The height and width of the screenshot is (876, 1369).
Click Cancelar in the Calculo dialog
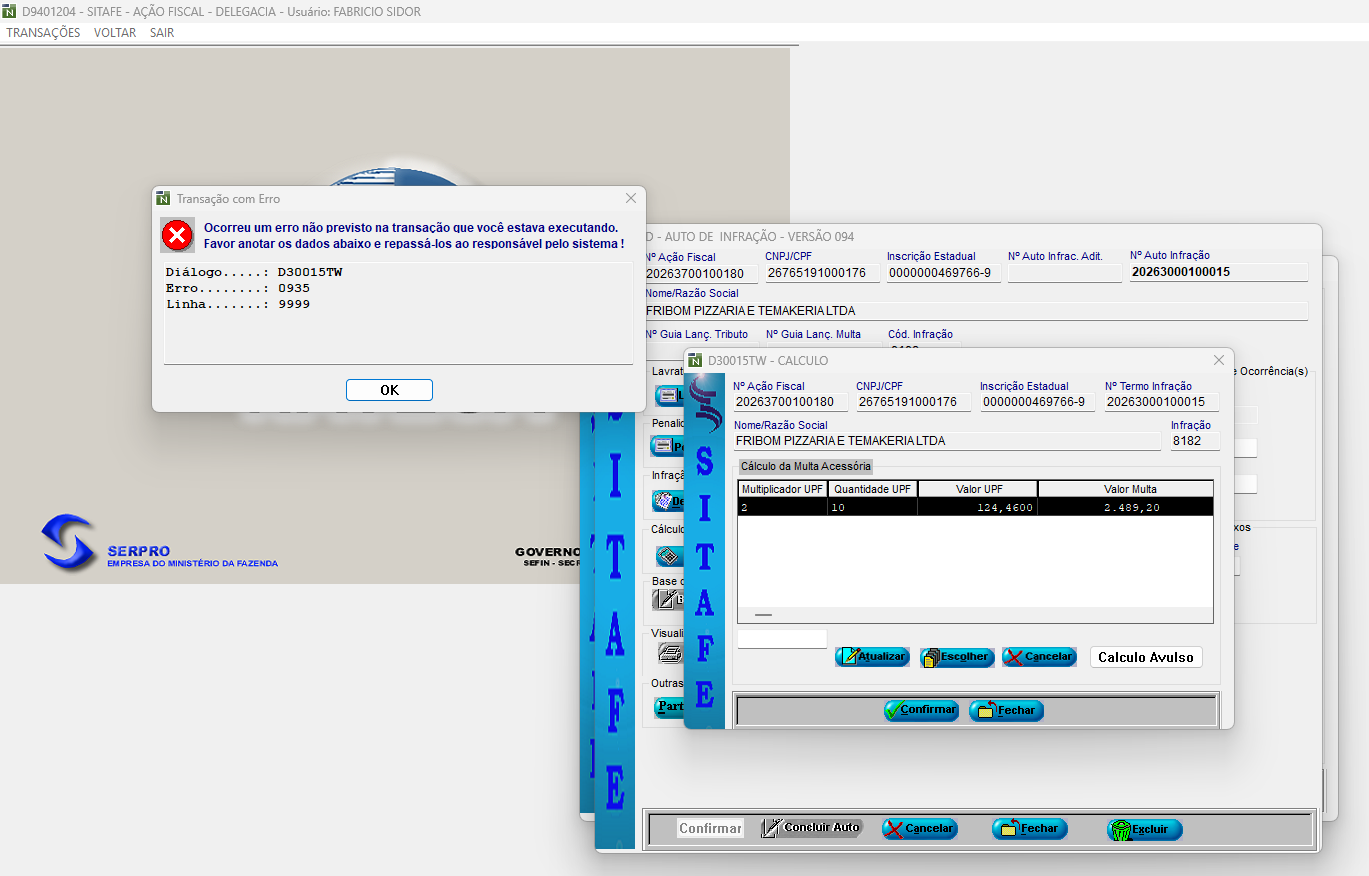coord(1039,657)
